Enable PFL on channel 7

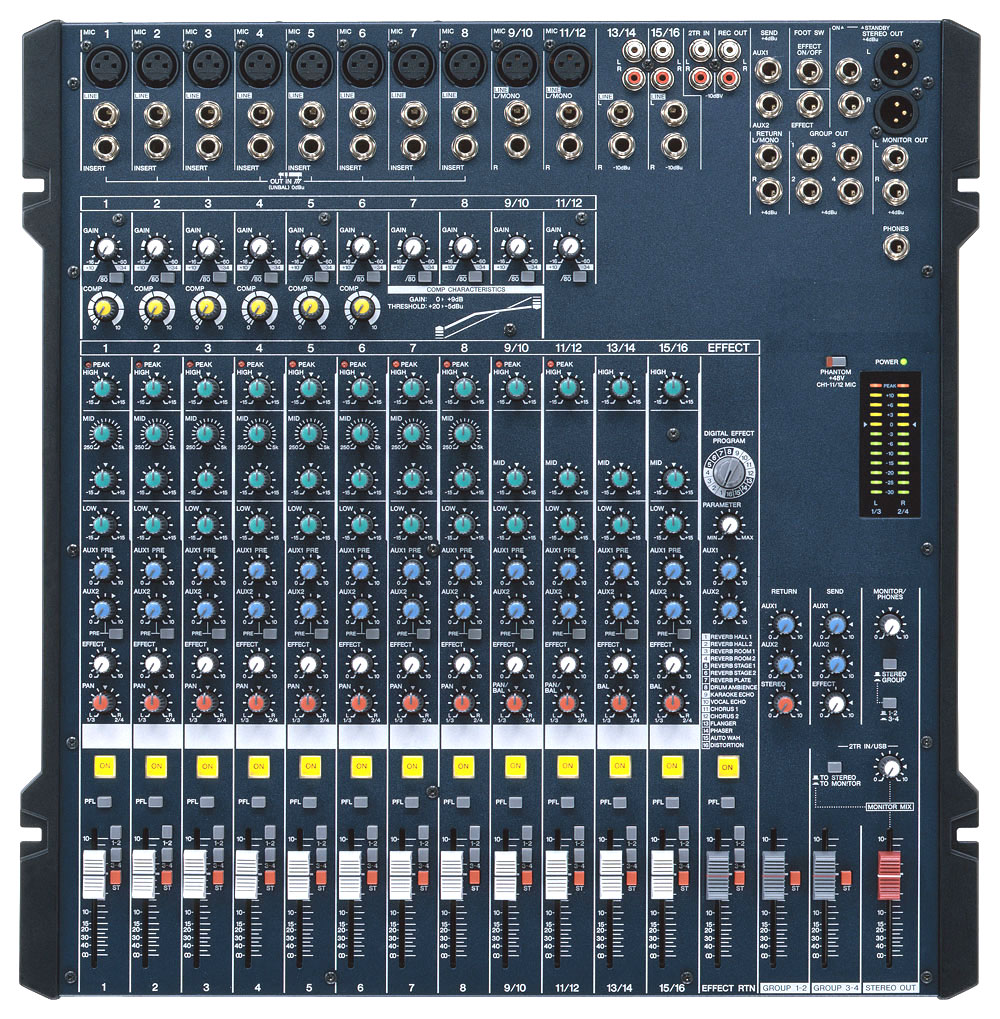click(412, 802)
